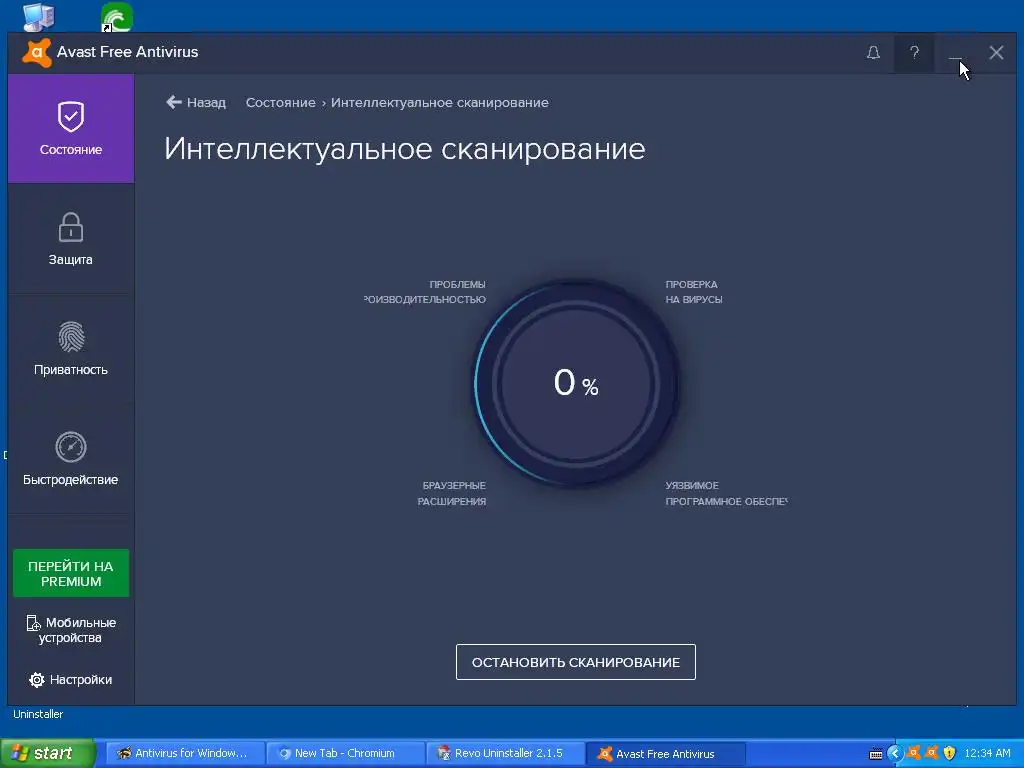Image resolution: width=1024 pixels, height=768 pixels.
Task: Click the БРАУЗЕРНЫЕ РАСШИРЕНИЯ label
Action: coord(452,494)
